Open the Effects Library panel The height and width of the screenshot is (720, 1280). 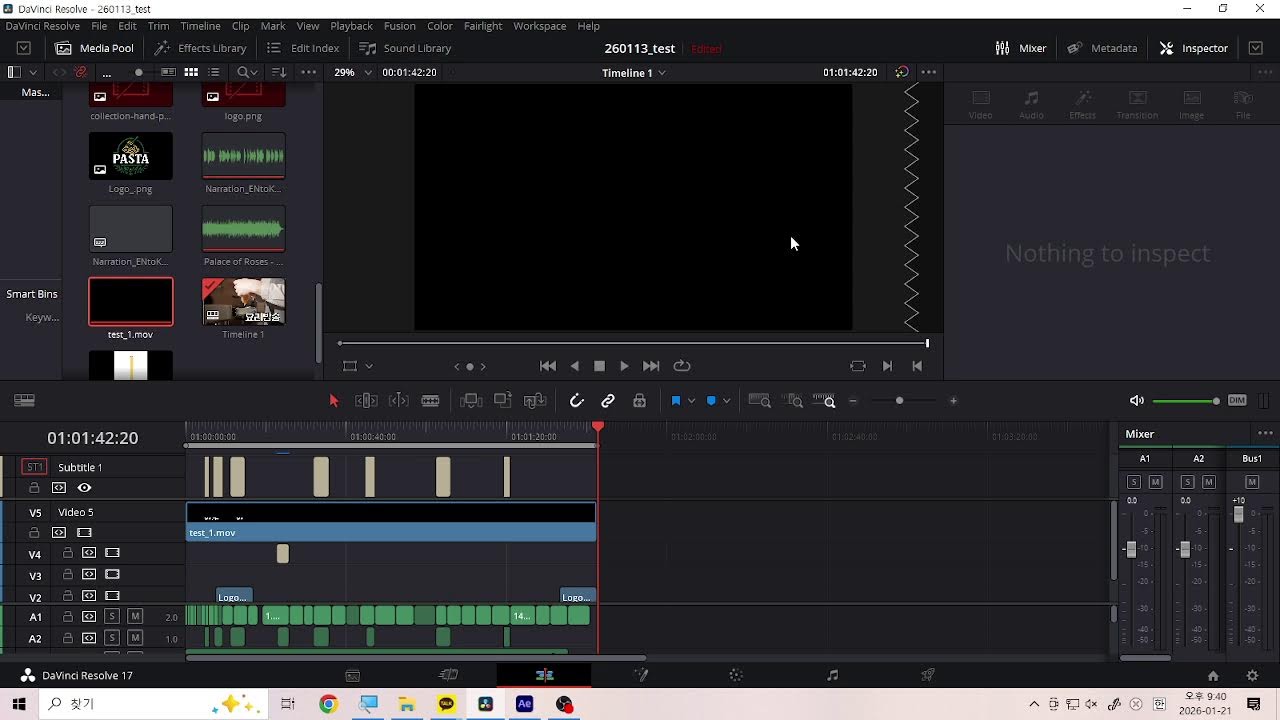point(200,48)
